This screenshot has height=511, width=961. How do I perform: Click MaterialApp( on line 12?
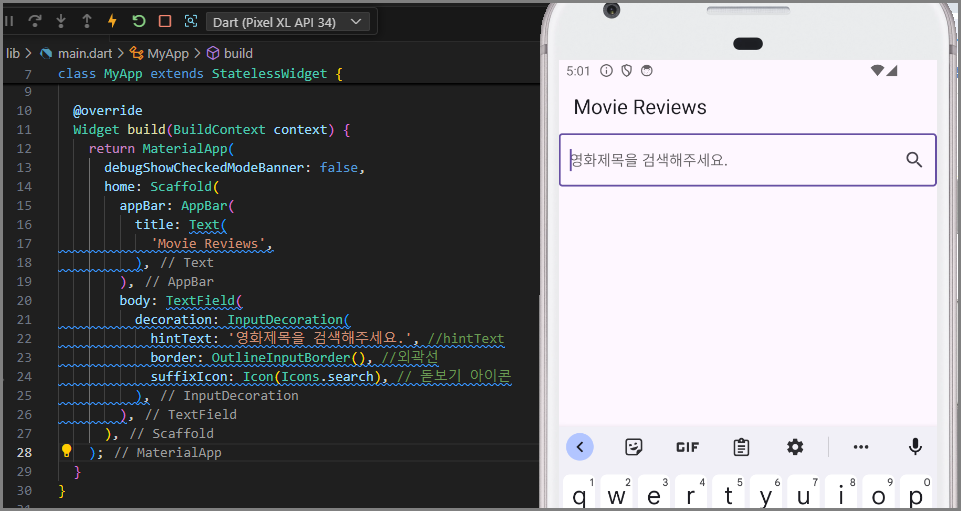189,148
